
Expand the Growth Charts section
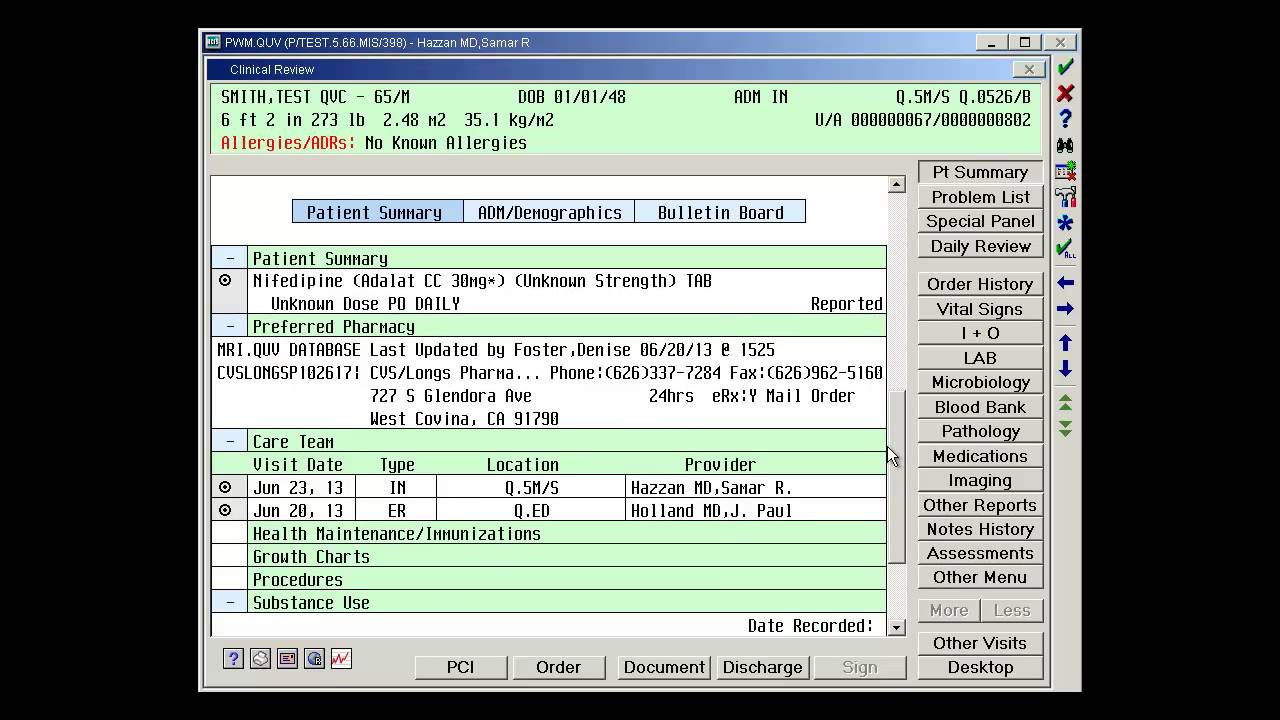tap(230, 556)
